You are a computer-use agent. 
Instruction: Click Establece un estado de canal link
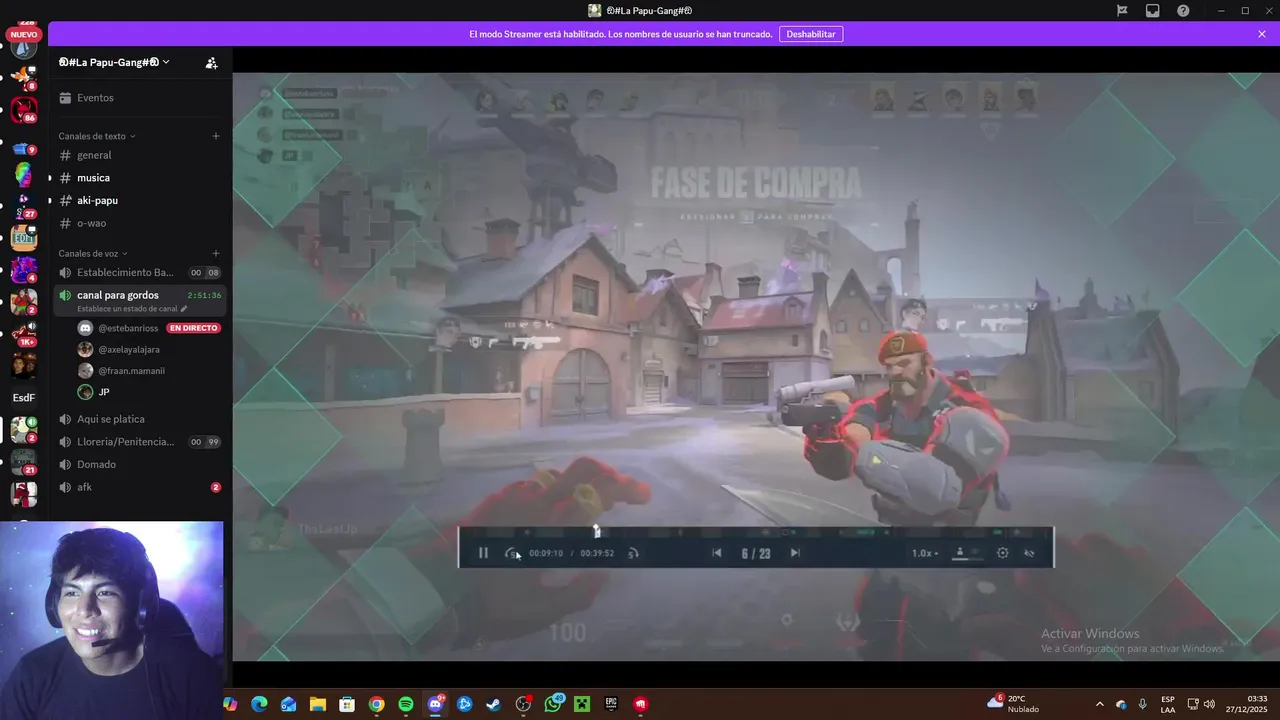tap(132, 309)
